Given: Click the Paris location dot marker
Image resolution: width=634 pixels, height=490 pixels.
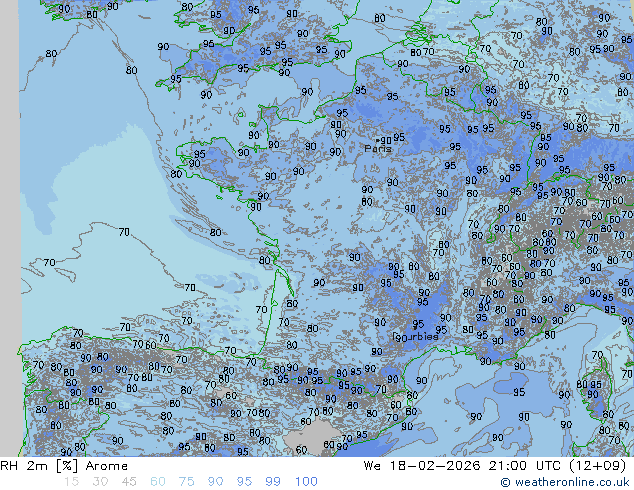Looking at the screenshot, I should (377, 141).
